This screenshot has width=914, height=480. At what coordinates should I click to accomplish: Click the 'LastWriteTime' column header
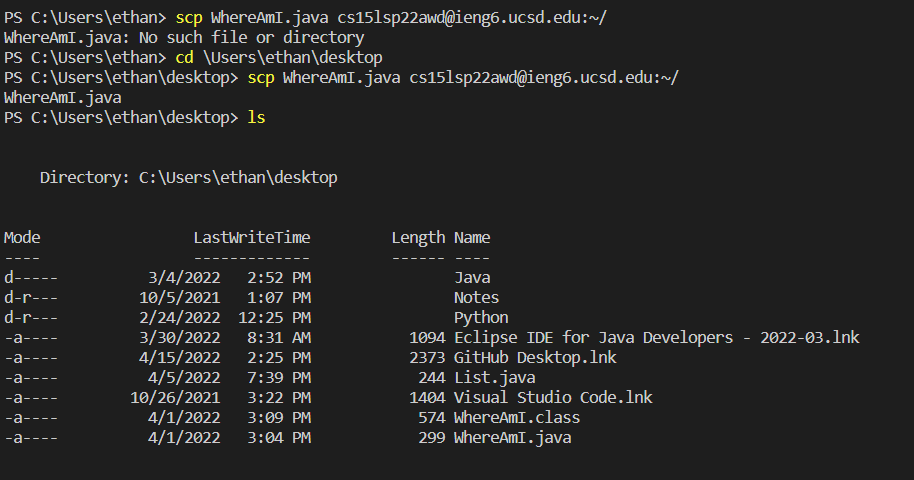click(252, 237)
